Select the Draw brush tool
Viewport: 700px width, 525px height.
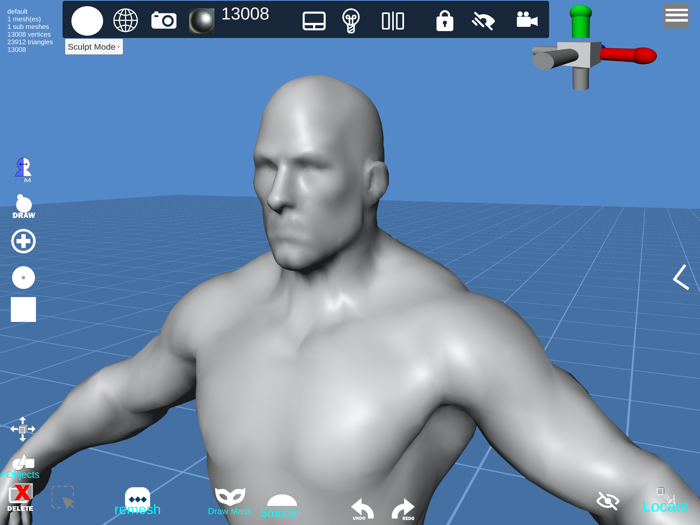[24, 206]
